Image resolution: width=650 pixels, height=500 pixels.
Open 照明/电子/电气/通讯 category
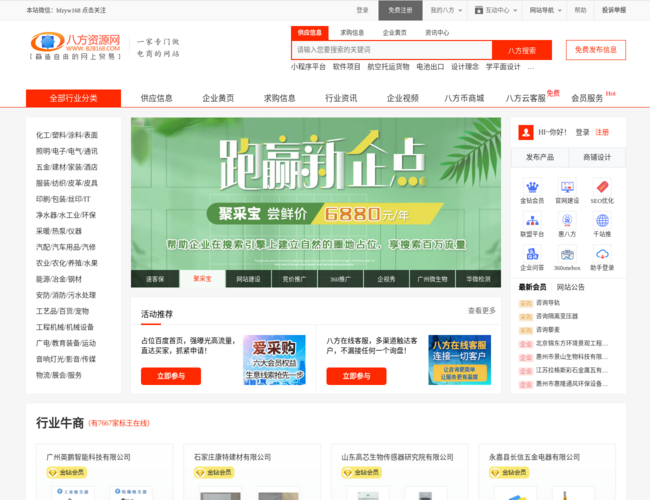[67, 151]
